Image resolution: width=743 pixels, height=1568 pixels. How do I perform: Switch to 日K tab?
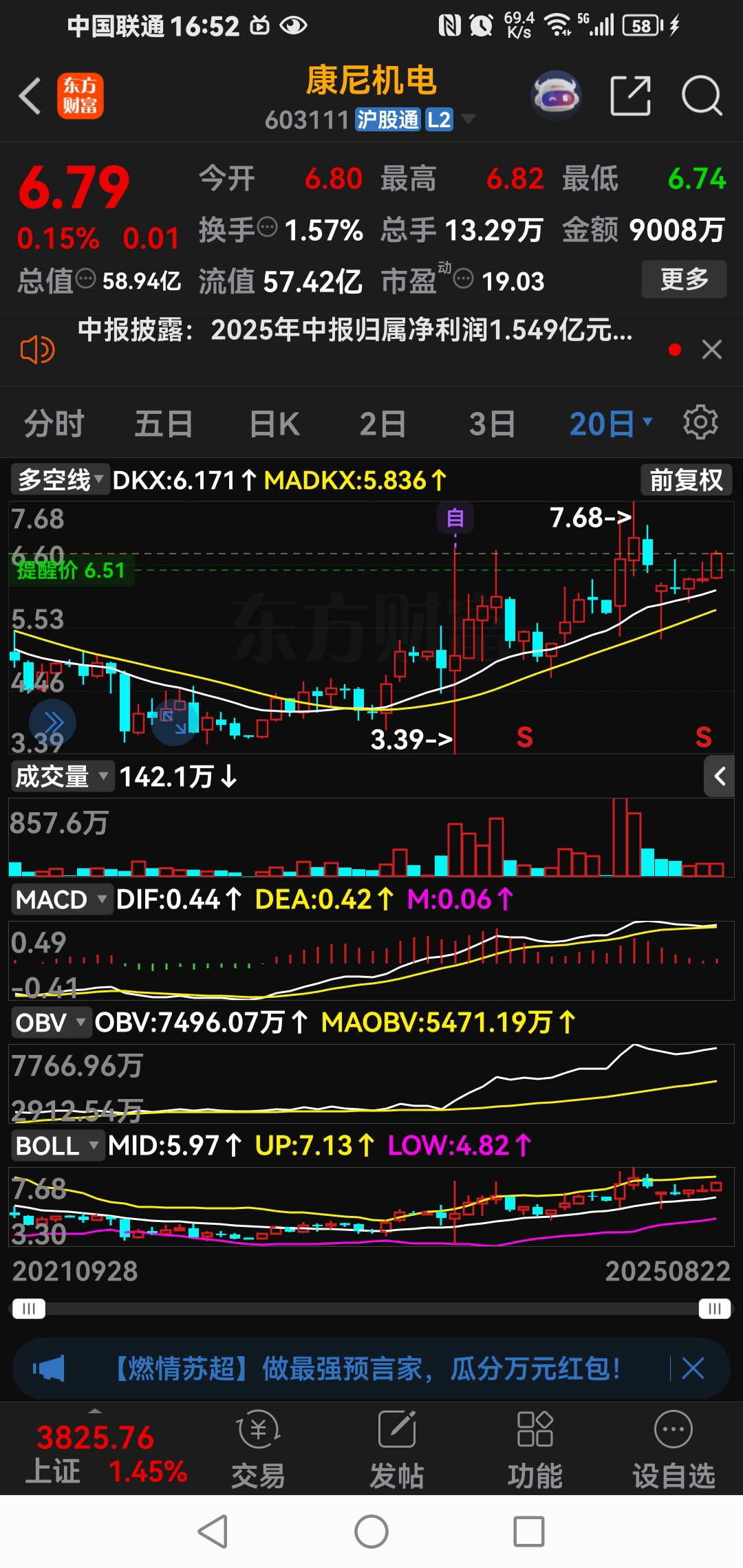click(x=274, y=423)
